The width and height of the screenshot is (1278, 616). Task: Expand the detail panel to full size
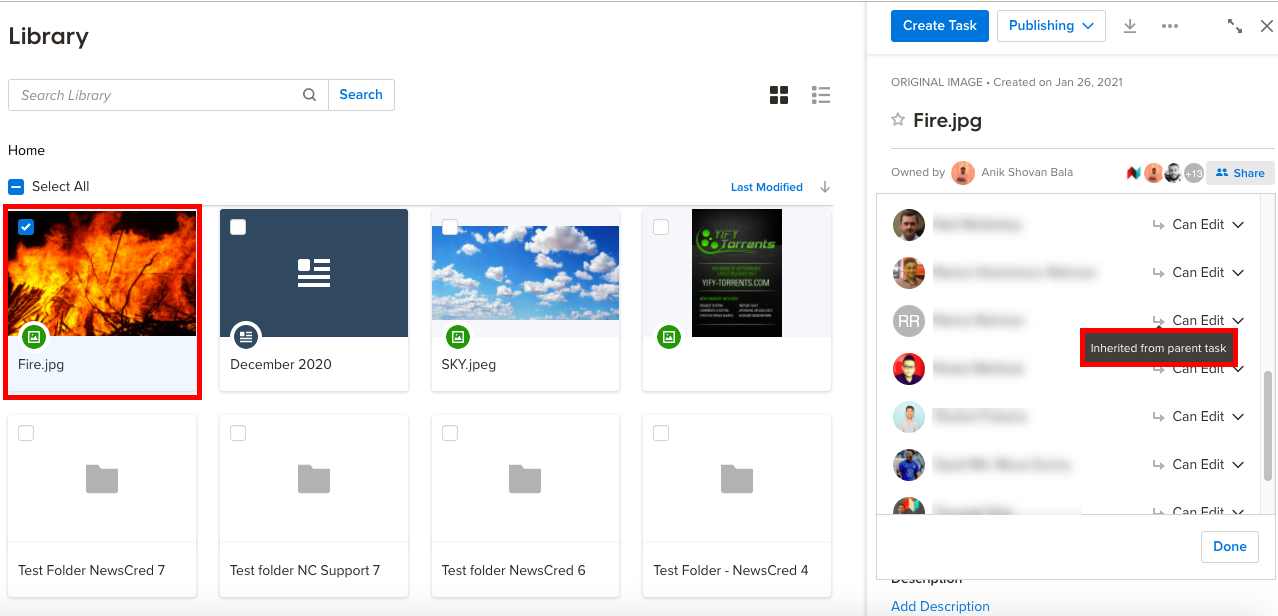(x=1235, y=26)
